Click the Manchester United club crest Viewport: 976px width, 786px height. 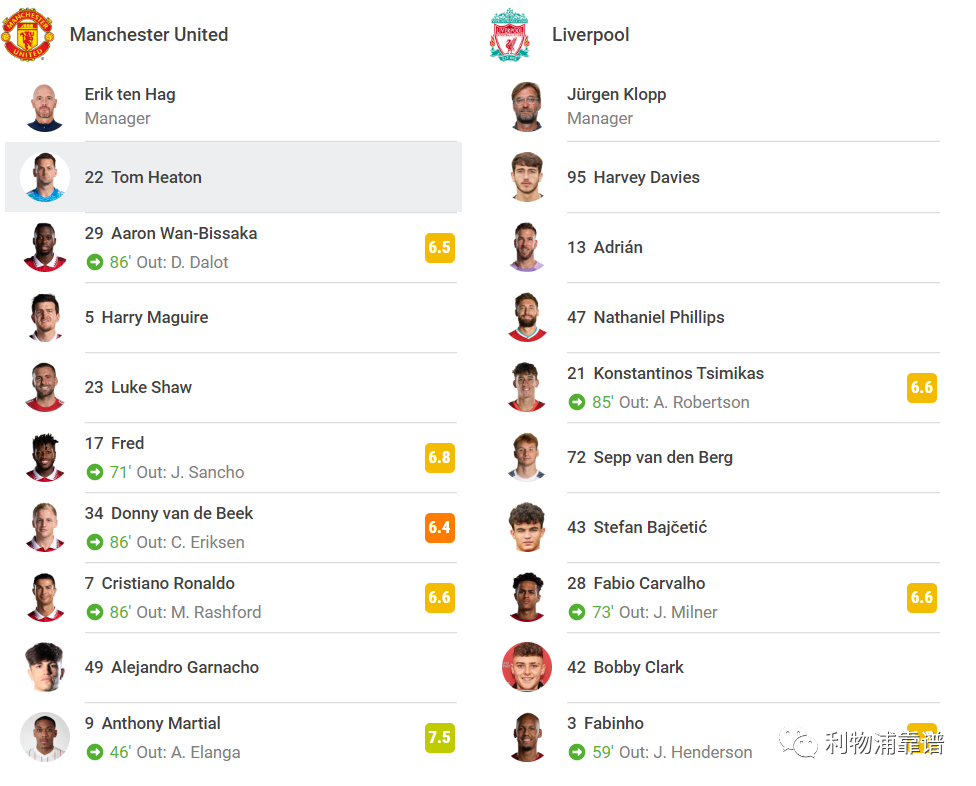click(x=28, y=34)
